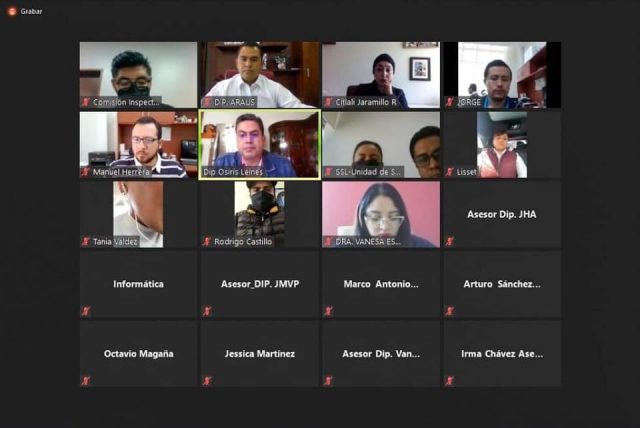
Task: Click the Irma Chávez Ase... participant tile
Action: pyautogui.click(x=502, y=354)
